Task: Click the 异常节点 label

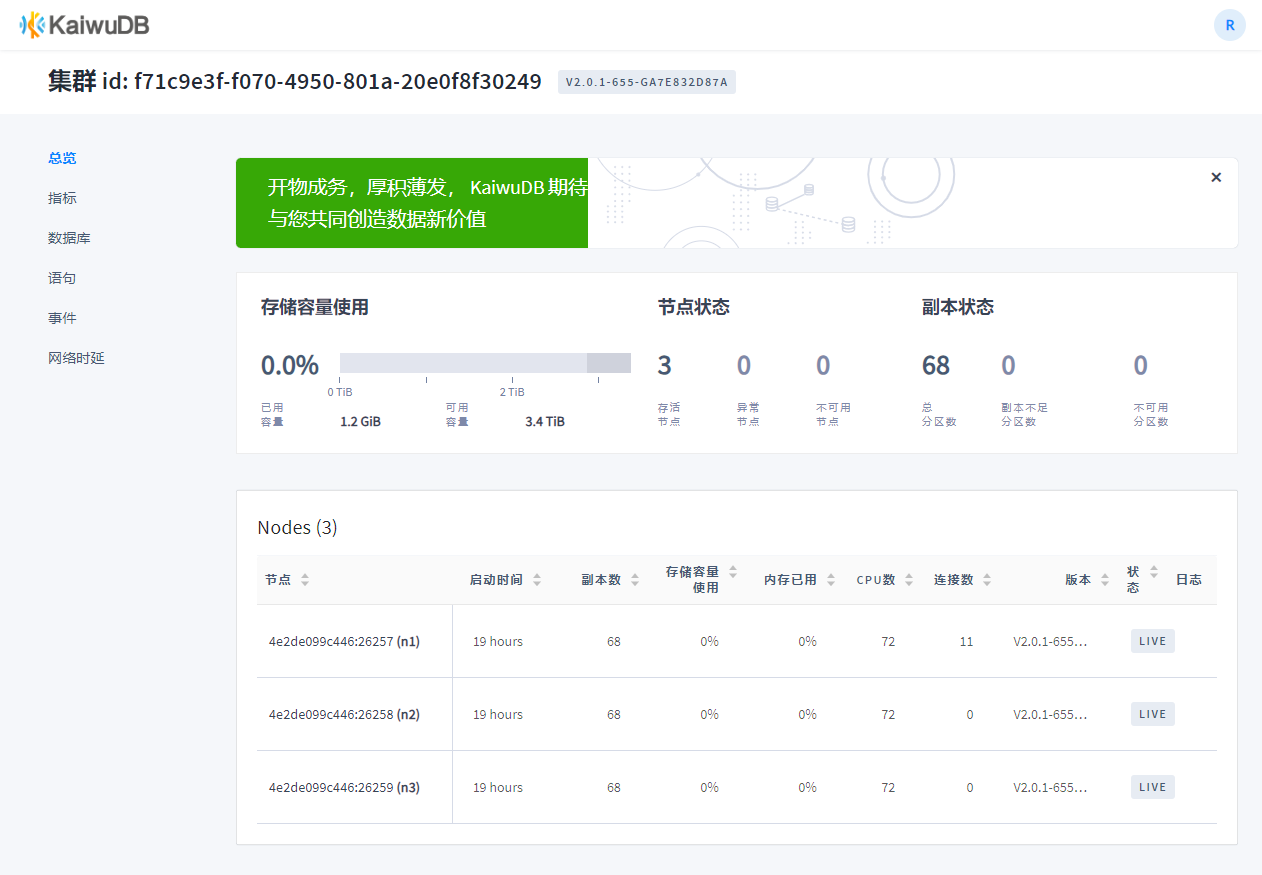Action: click(748, 414)
